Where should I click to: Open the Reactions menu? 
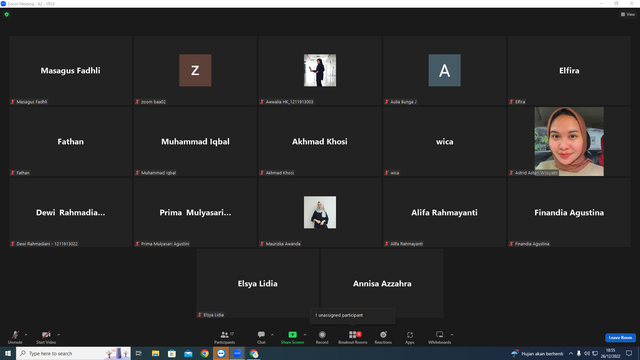point(383,337)
